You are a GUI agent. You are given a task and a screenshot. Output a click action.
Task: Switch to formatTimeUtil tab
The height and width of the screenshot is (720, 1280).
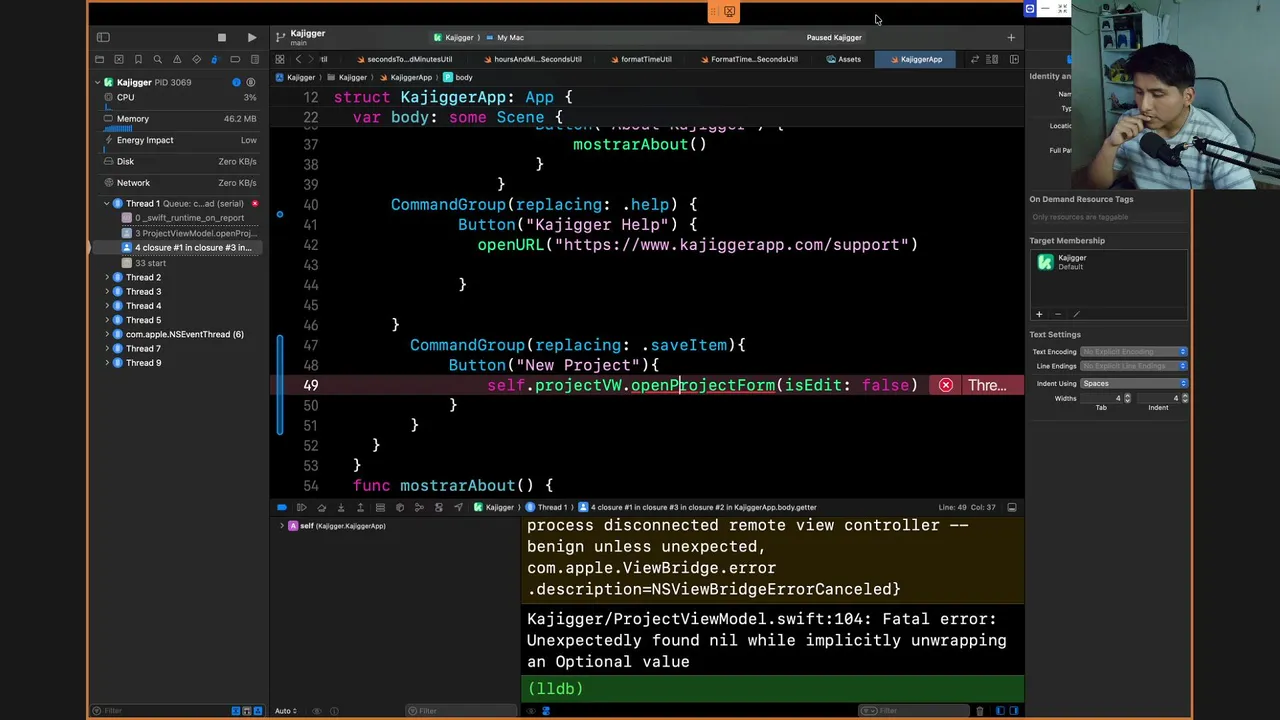[x=640, y=59]
